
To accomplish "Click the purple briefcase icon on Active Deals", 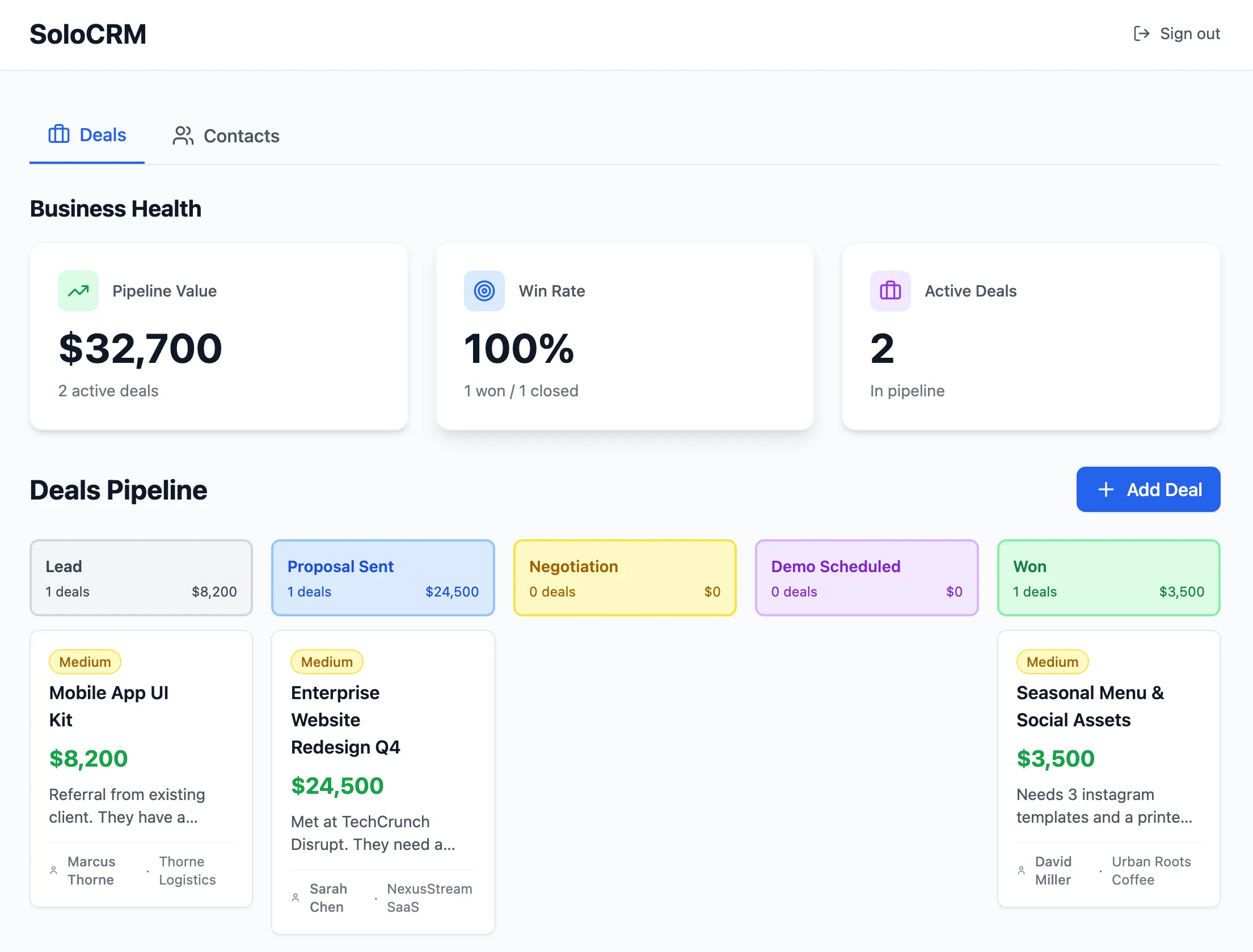I will (x=890, y=291).
